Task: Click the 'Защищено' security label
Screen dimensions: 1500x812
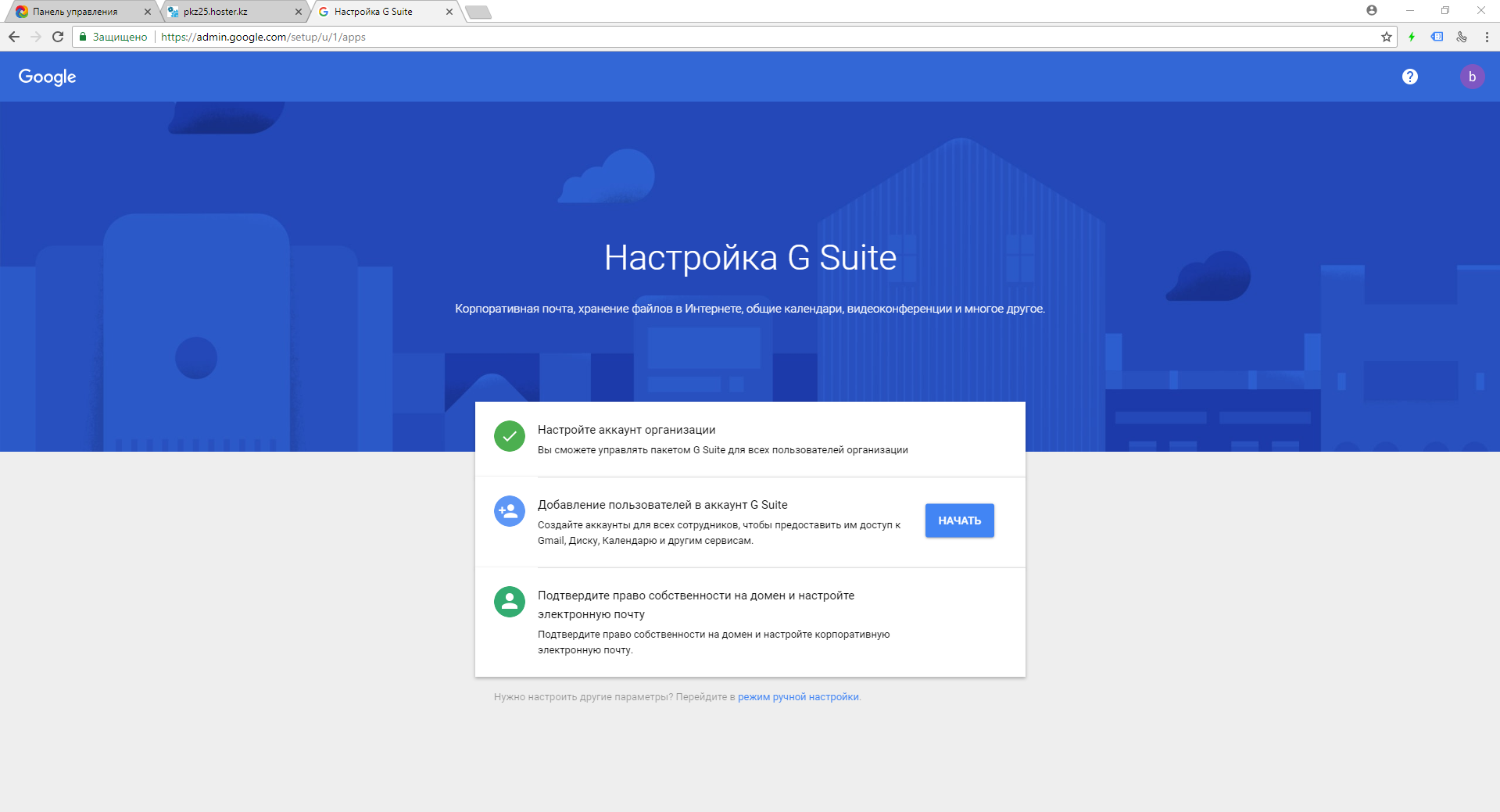Action: (120, 37)
